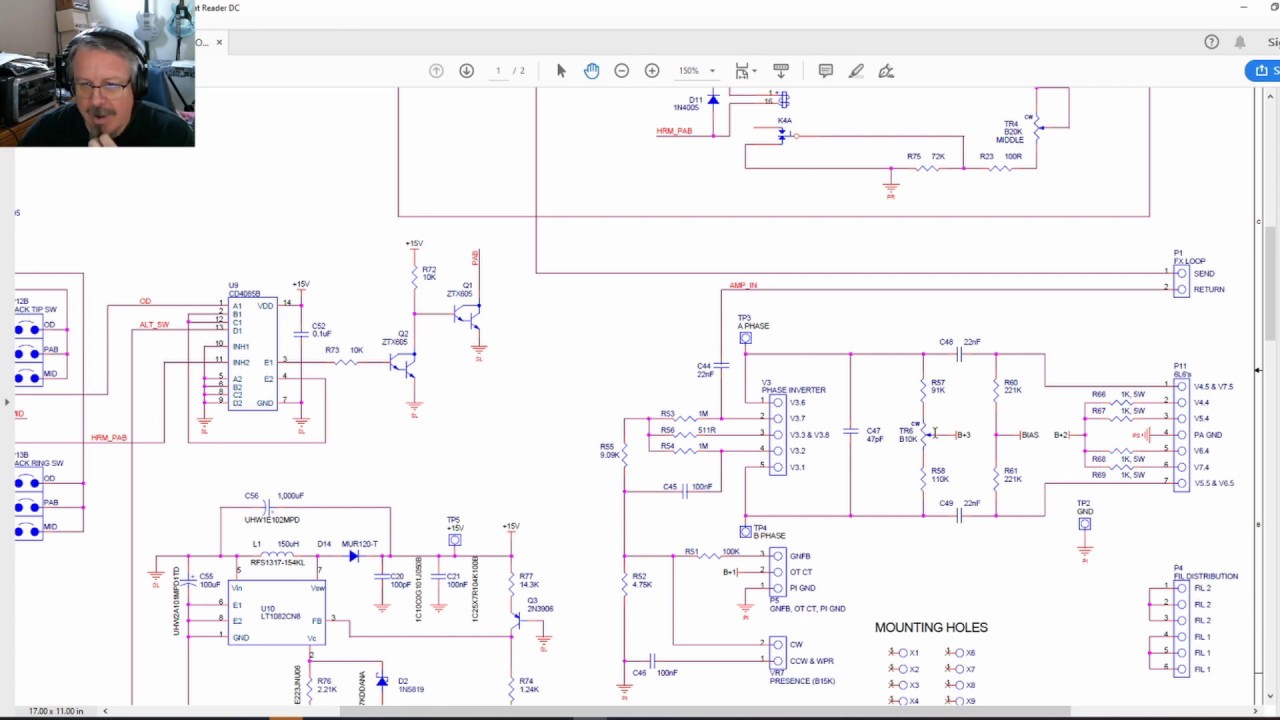
Task: Click the 'PHASE INVERTER' label
Action: click(794, 390)
